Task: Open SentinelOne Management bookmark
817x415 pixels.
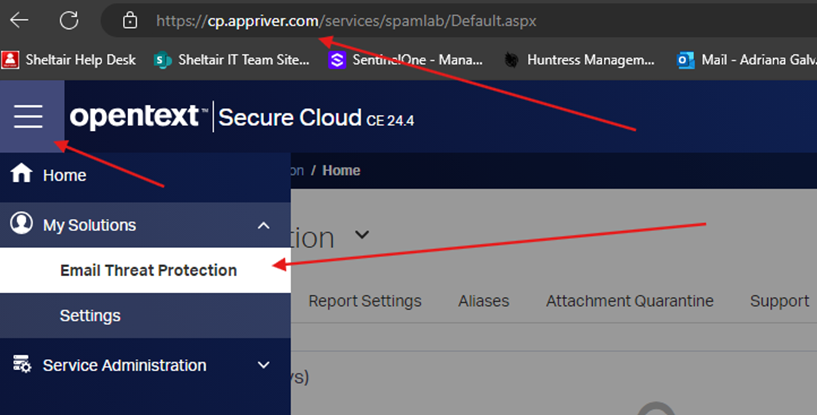Action: (x=405, y=60)
